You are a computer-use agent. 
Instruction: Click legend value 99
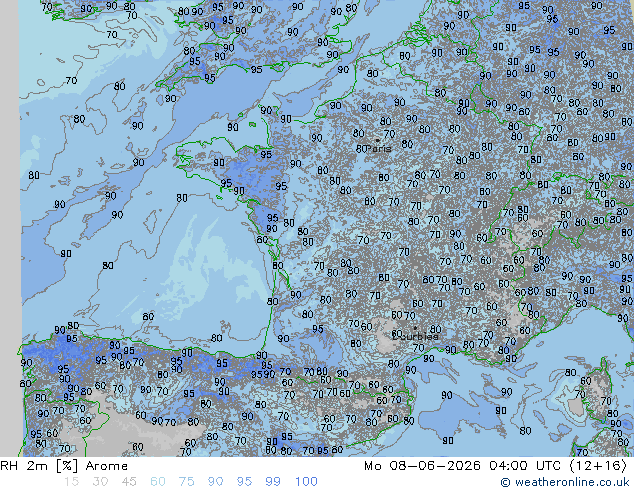coord(273,482)
